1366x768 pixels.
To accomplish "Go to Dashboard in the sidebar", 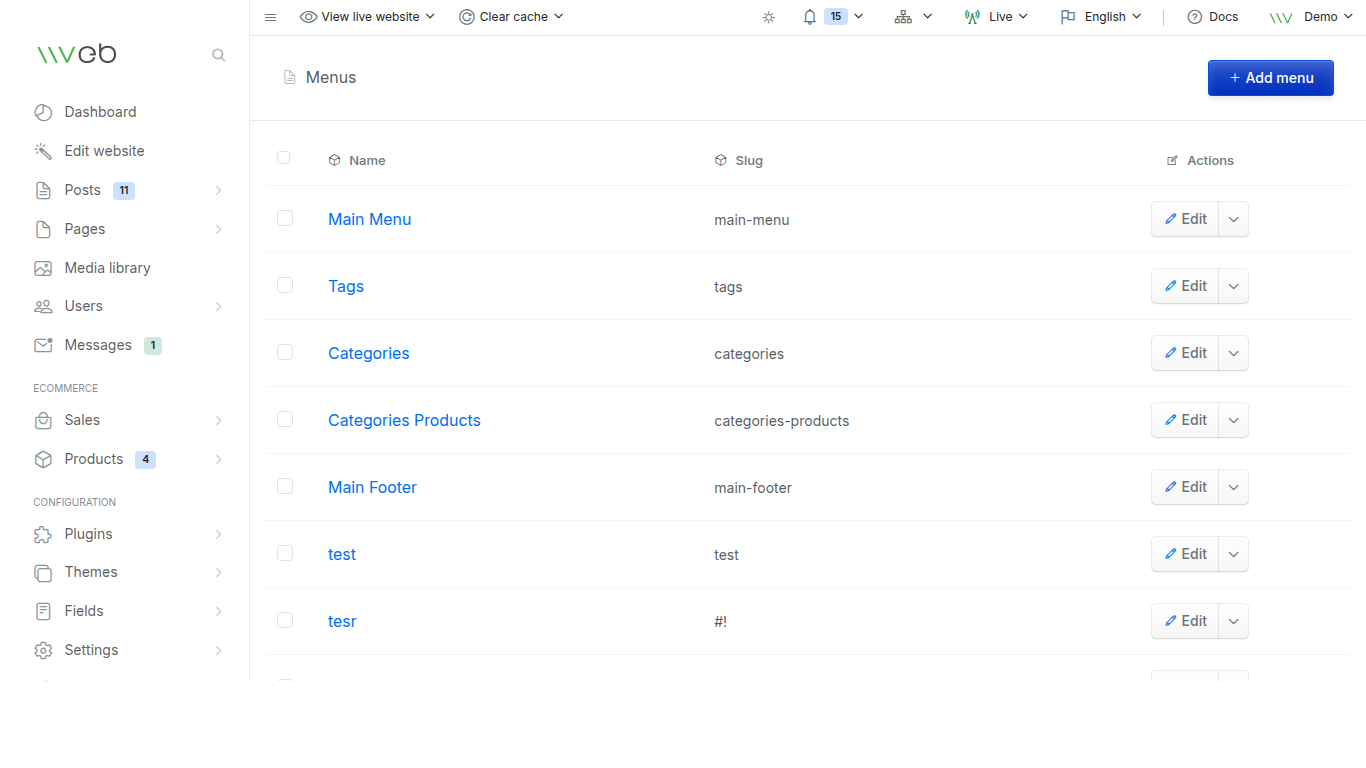I will (100, 112).
